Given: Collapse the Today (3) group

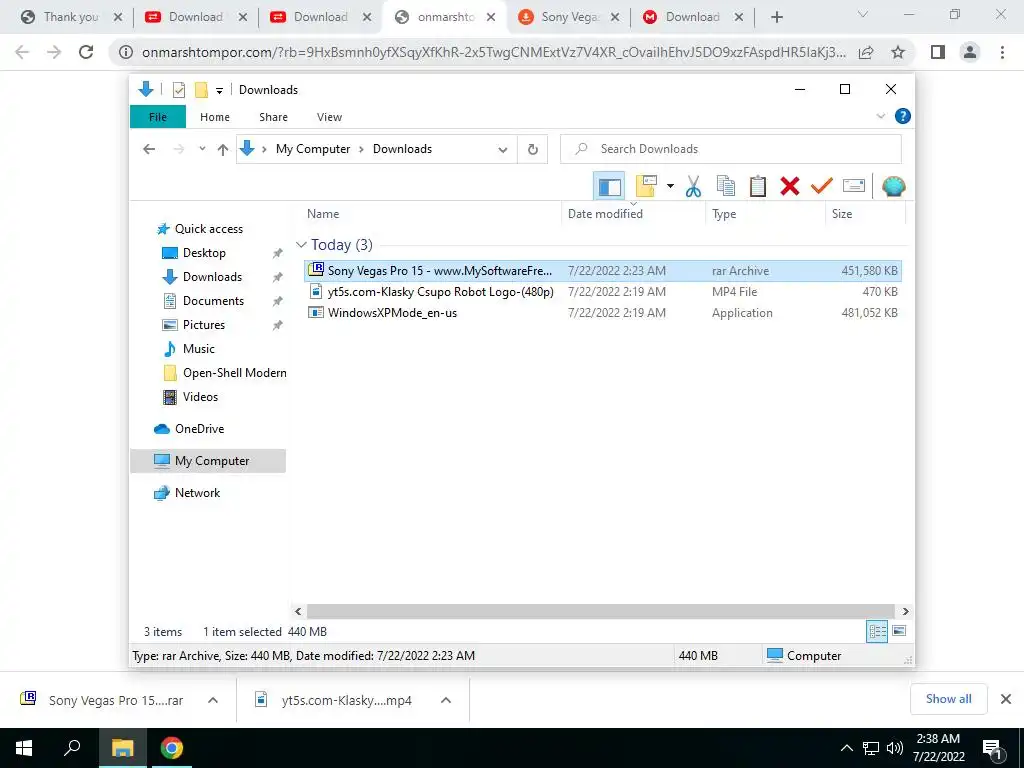Looking at the screenshot, I should [x=301, y=245].
